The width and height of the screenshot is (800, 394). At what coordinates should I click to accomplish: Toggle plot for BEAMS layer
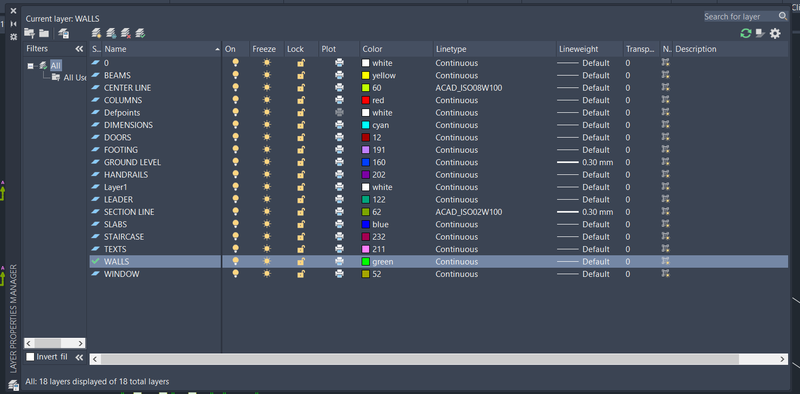pos(339,75)
